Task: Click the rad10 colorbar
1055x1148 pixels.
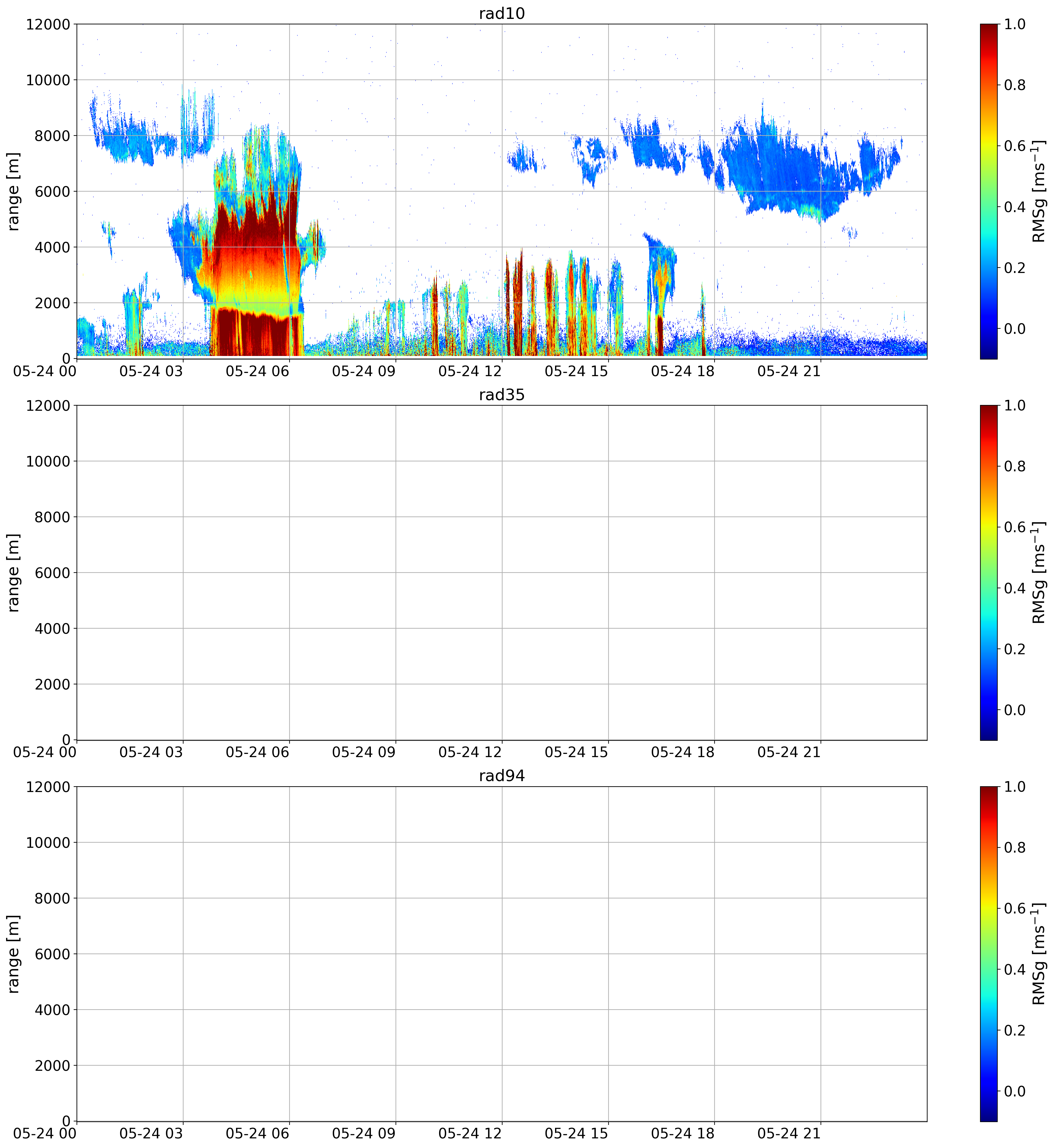Action: [x=988, y=191]
